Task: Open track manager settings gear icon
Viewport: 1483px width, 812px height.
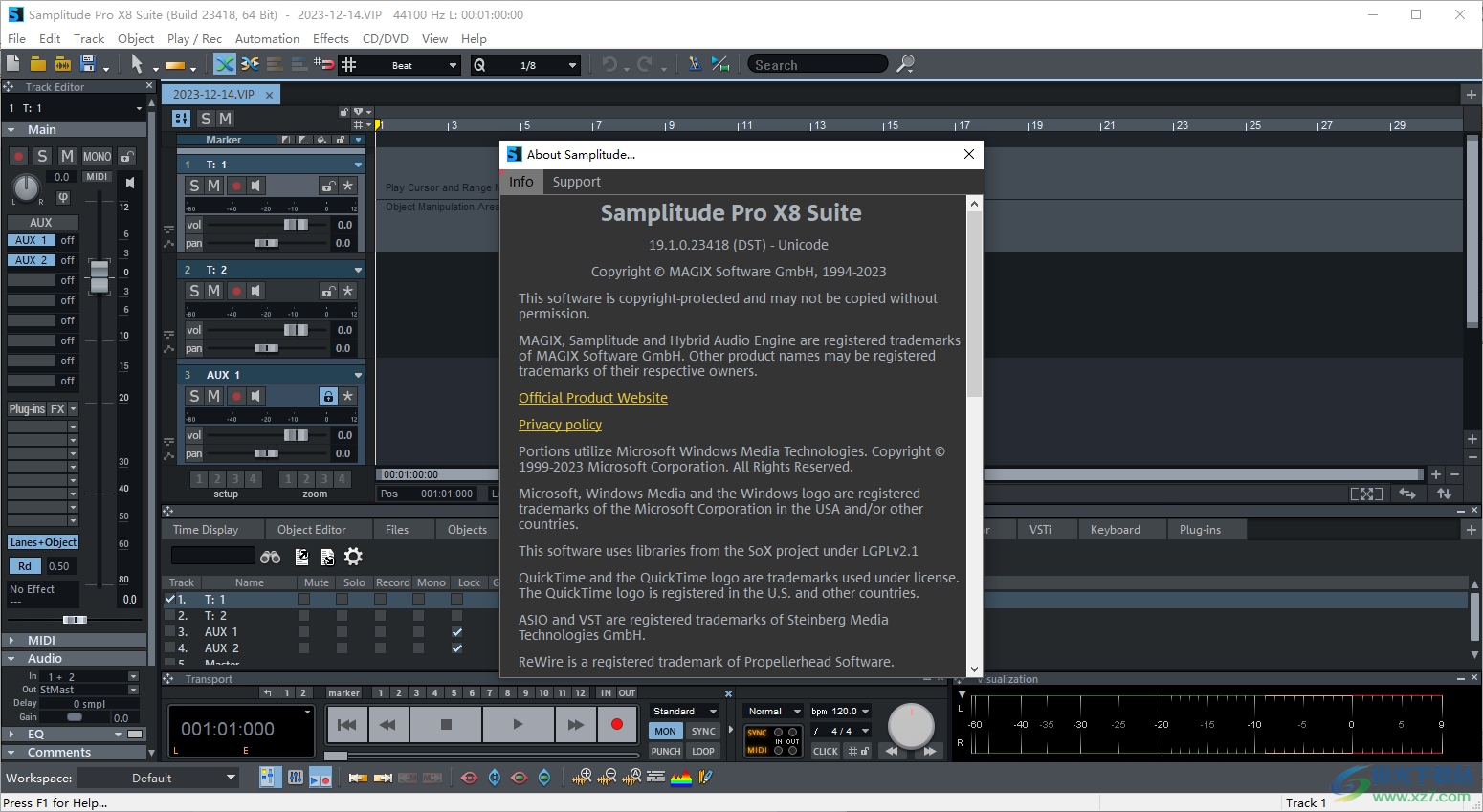Action: [353, 557]
